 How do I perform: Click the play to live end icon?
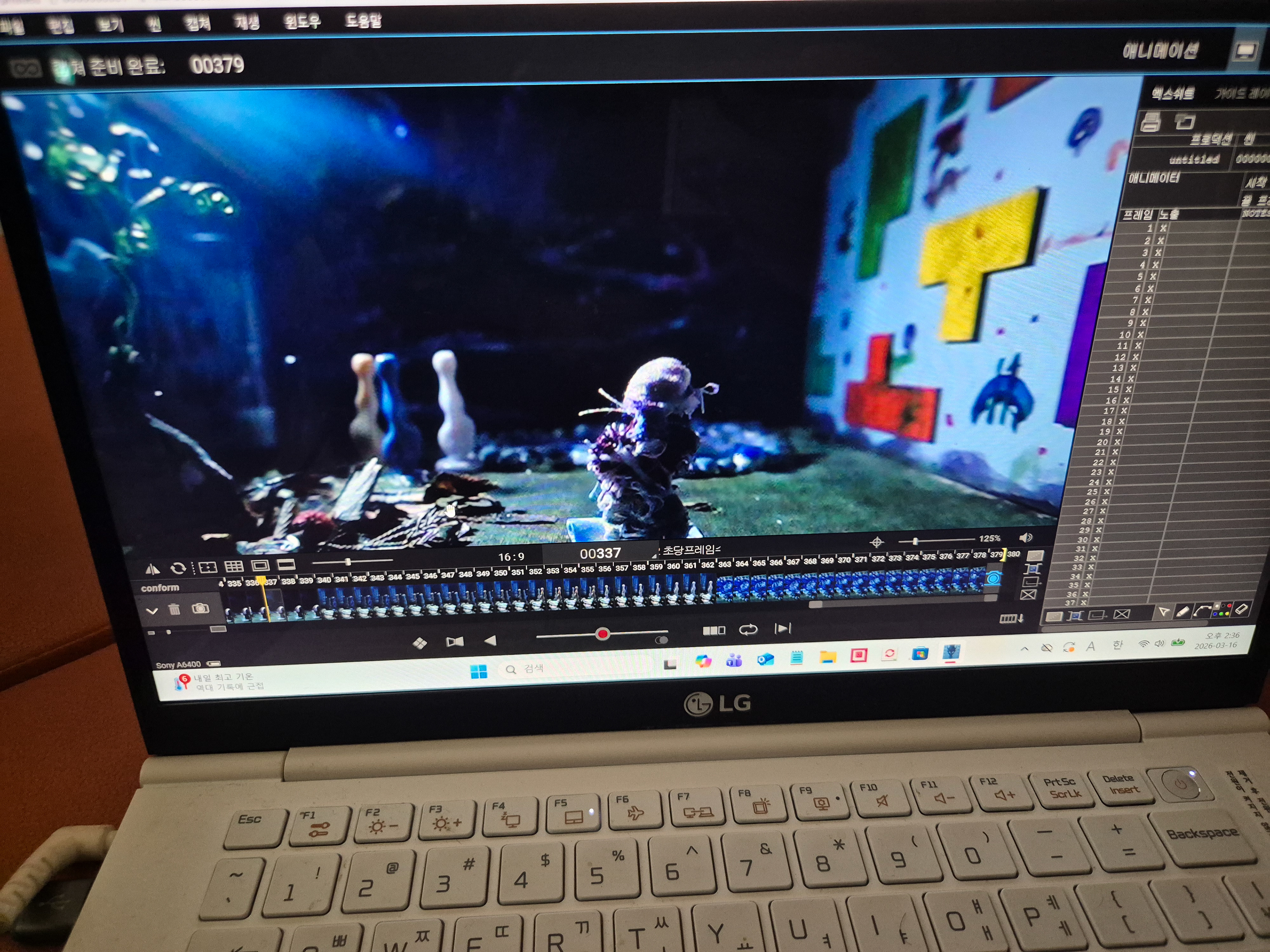click(783, 628)
